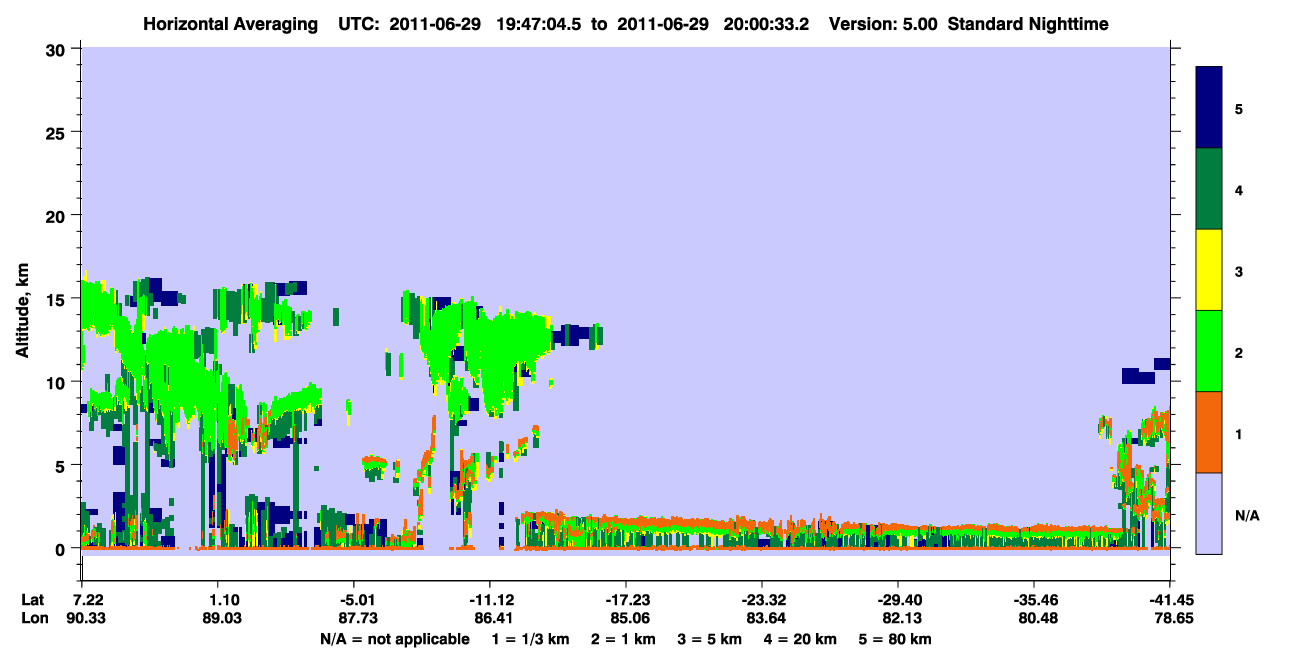Click the Lon row label
The image size is (1300, 667).
[x=34, y=619]
